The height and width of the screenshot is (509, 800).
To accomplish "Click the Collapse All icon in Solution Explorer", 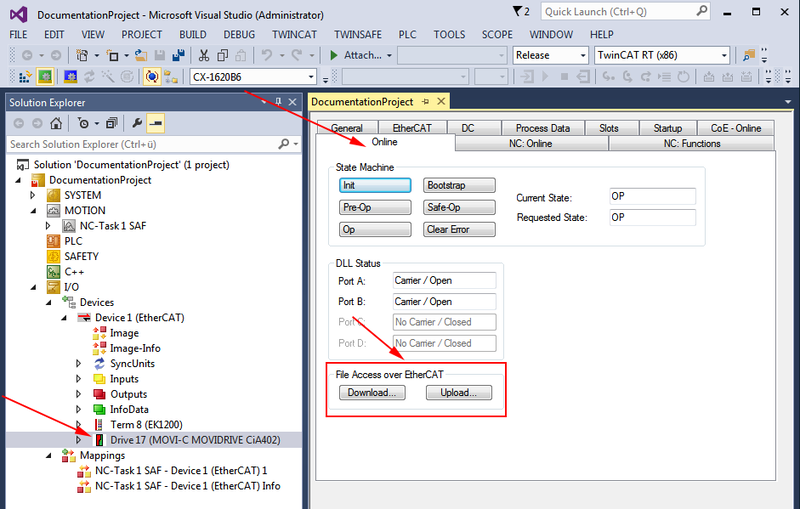I will [x=110, y=123].
